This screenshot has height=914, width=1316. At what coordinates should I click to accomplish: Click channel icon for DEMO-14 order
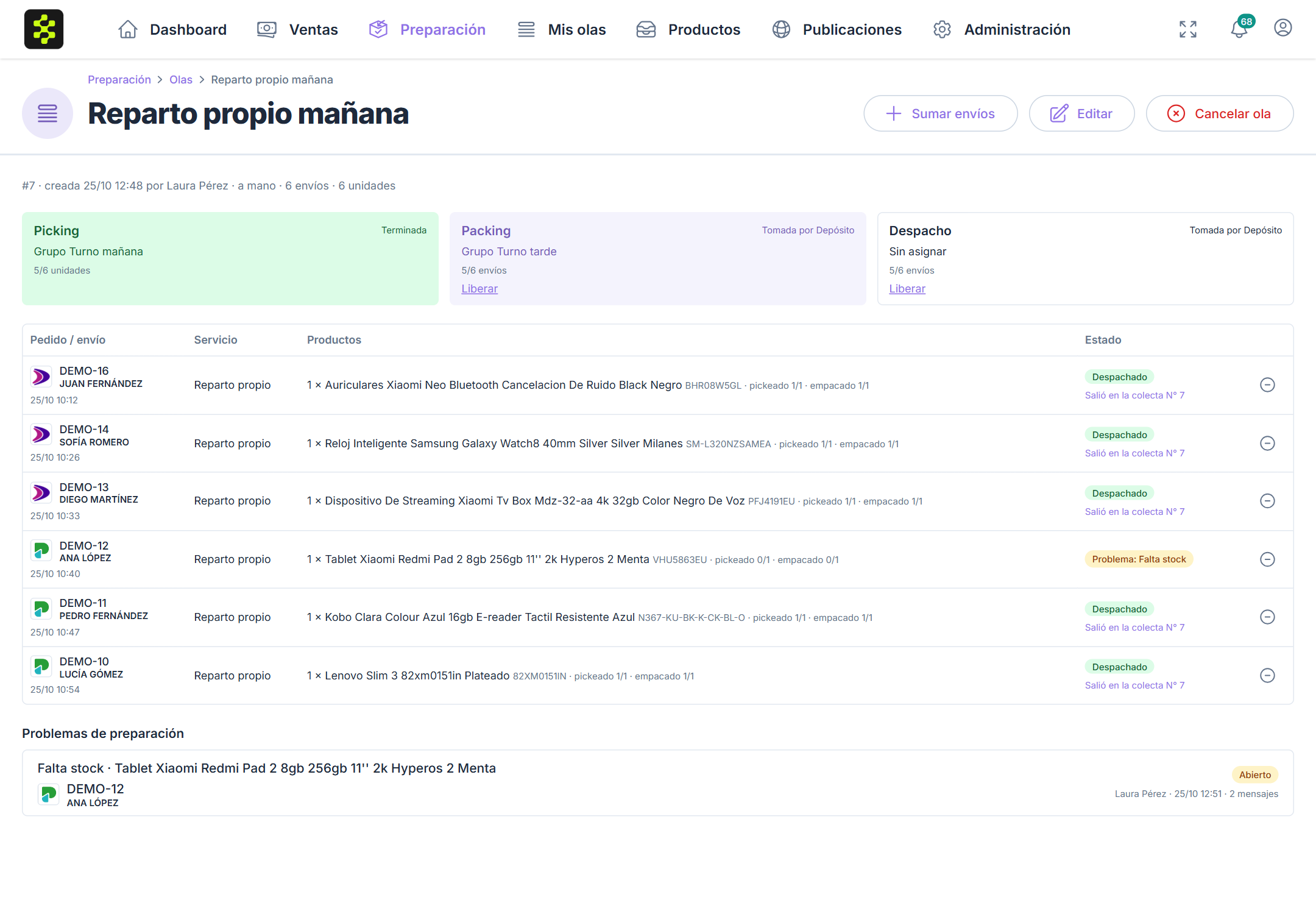pos(41,434)
